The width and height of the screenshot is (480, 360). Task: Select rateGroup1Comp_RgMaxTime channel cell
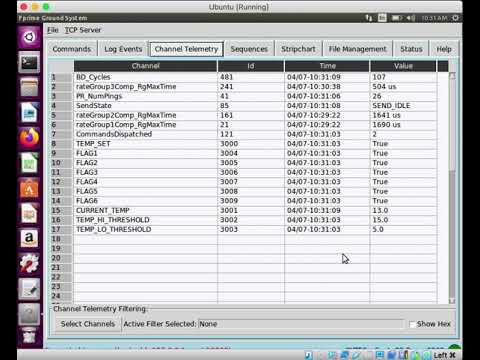point(145,125)
